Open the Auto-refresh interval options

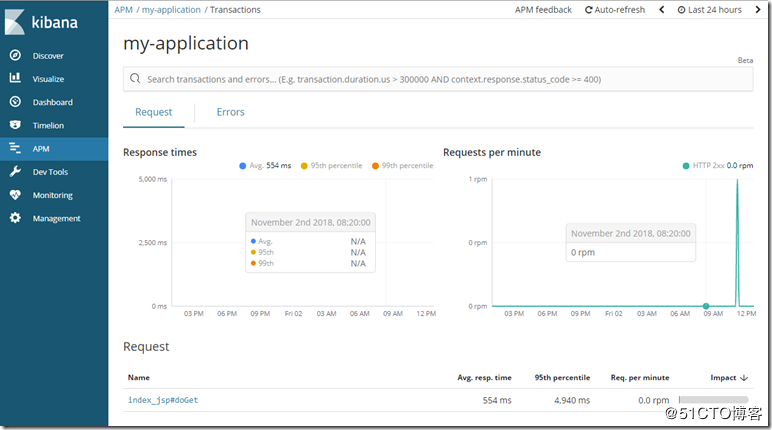614,10
